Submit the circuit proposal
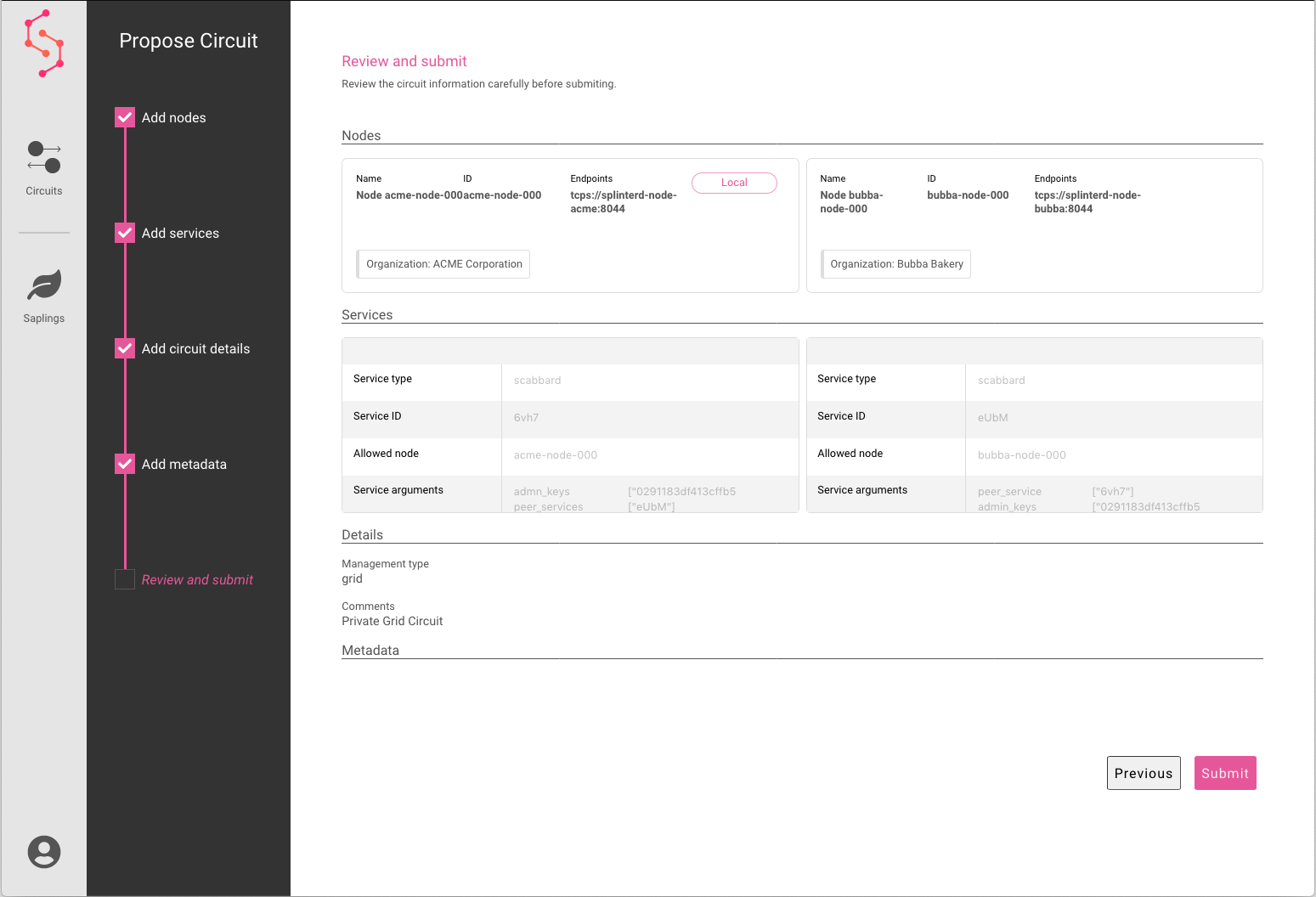 (x=1225, y=773)
